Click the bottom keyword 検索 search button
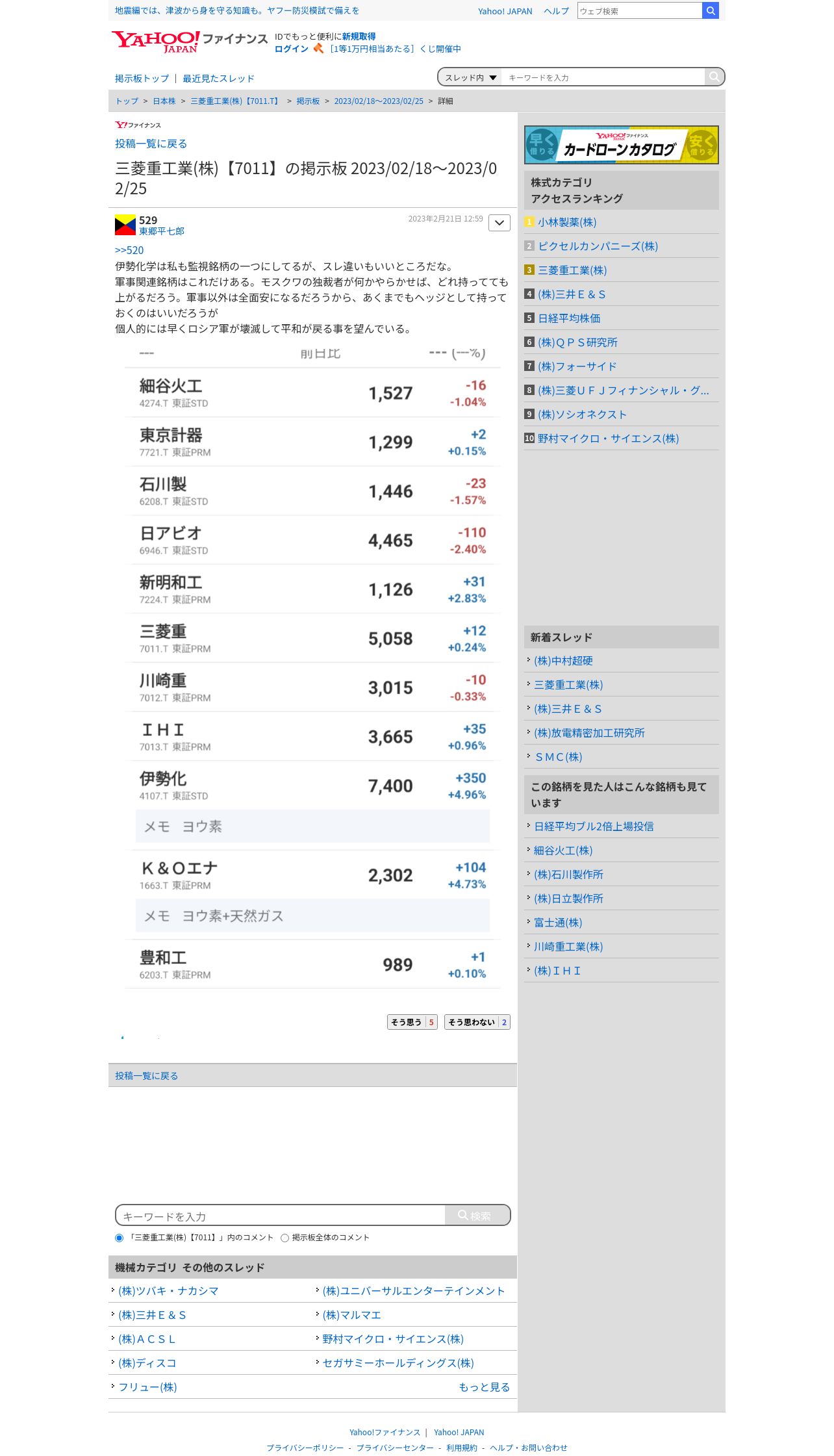The image size is (834, 1456). (477, 1215)
